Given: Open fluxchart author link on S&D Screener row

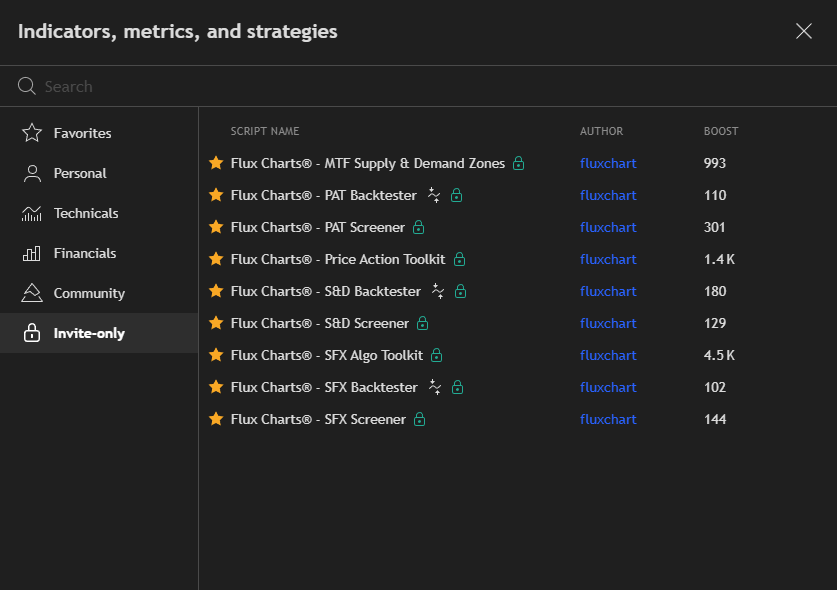Looking at the screenshot, I should pos(608,324).
